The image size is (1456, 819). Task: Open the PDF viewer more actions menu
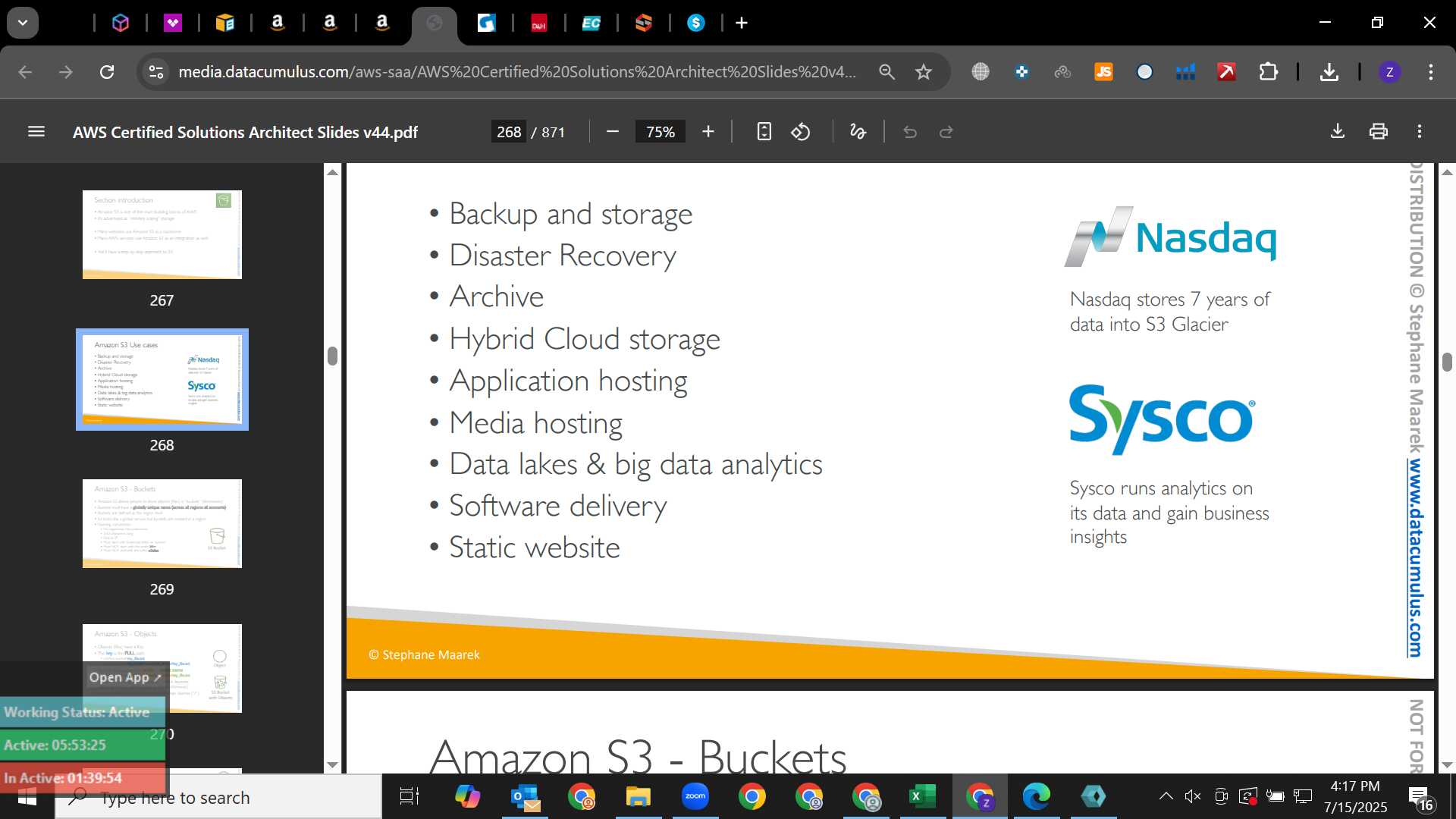pos(1420,132)
